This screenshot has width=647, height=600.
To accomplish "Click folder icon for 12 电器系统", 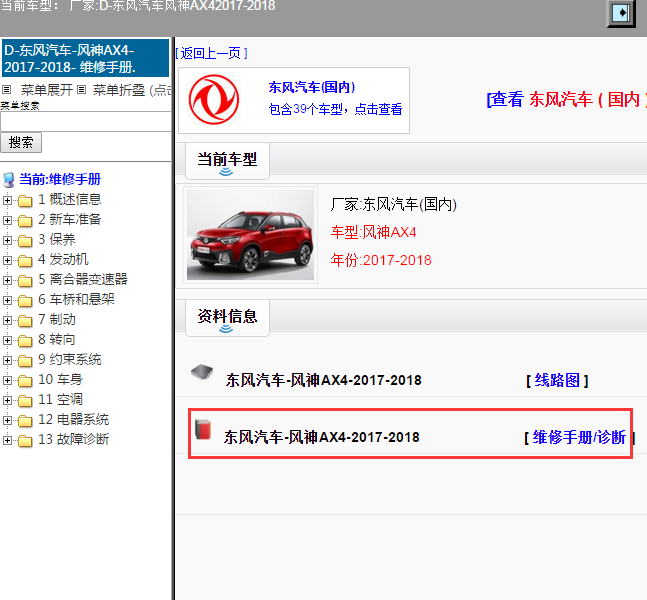I will [25, 421].
